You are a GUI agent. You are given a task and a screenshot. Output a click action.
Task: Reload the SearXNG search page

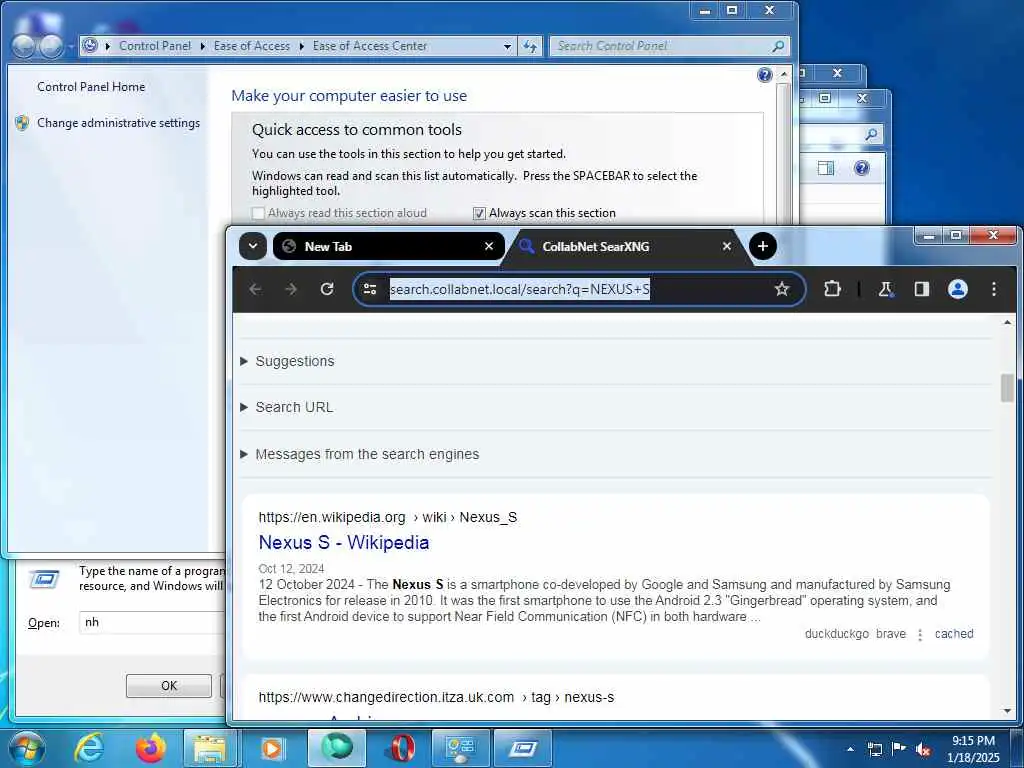pos(327,289)
